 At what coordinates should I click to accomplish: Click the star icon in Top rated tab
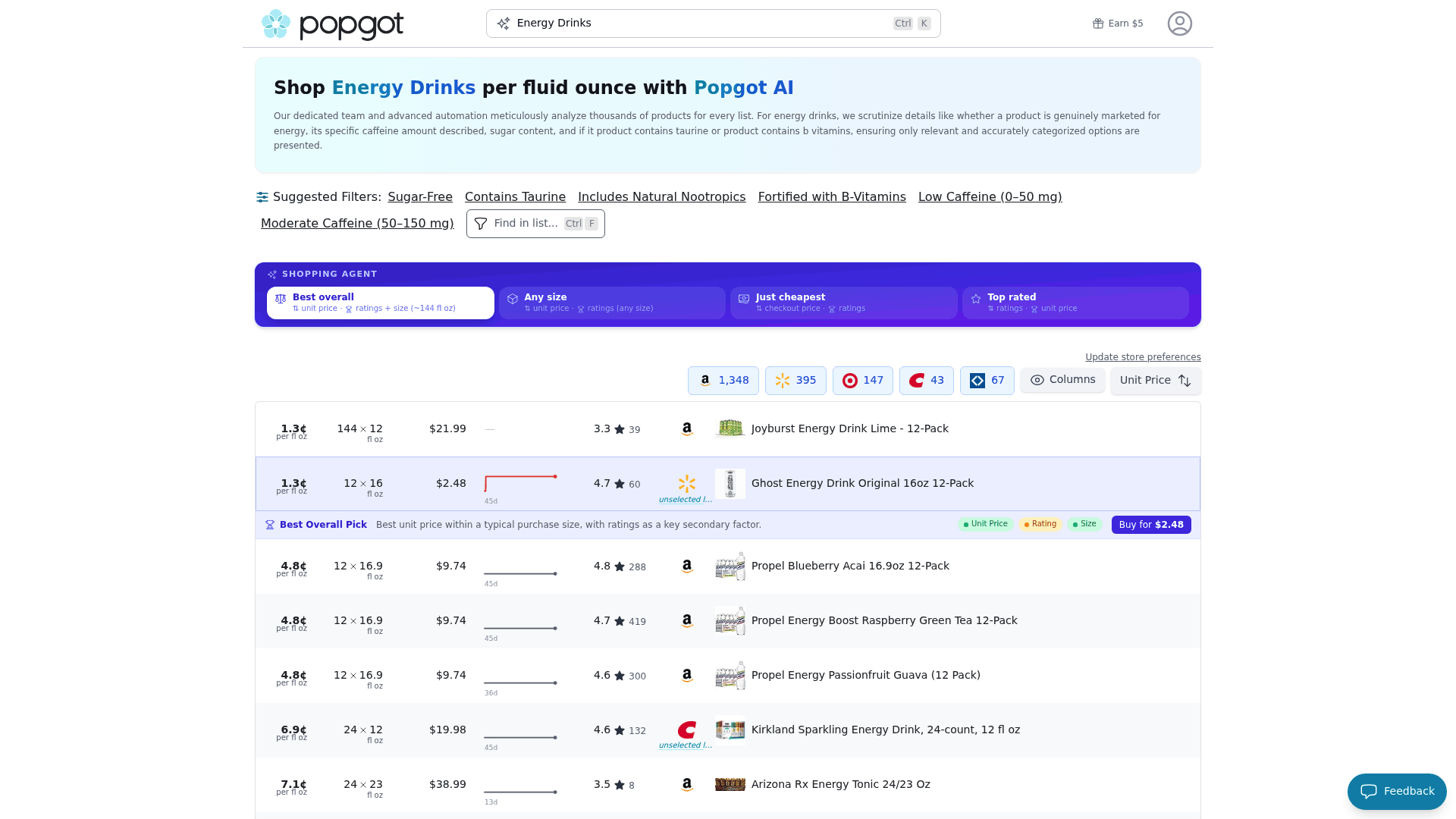(976, 300)
